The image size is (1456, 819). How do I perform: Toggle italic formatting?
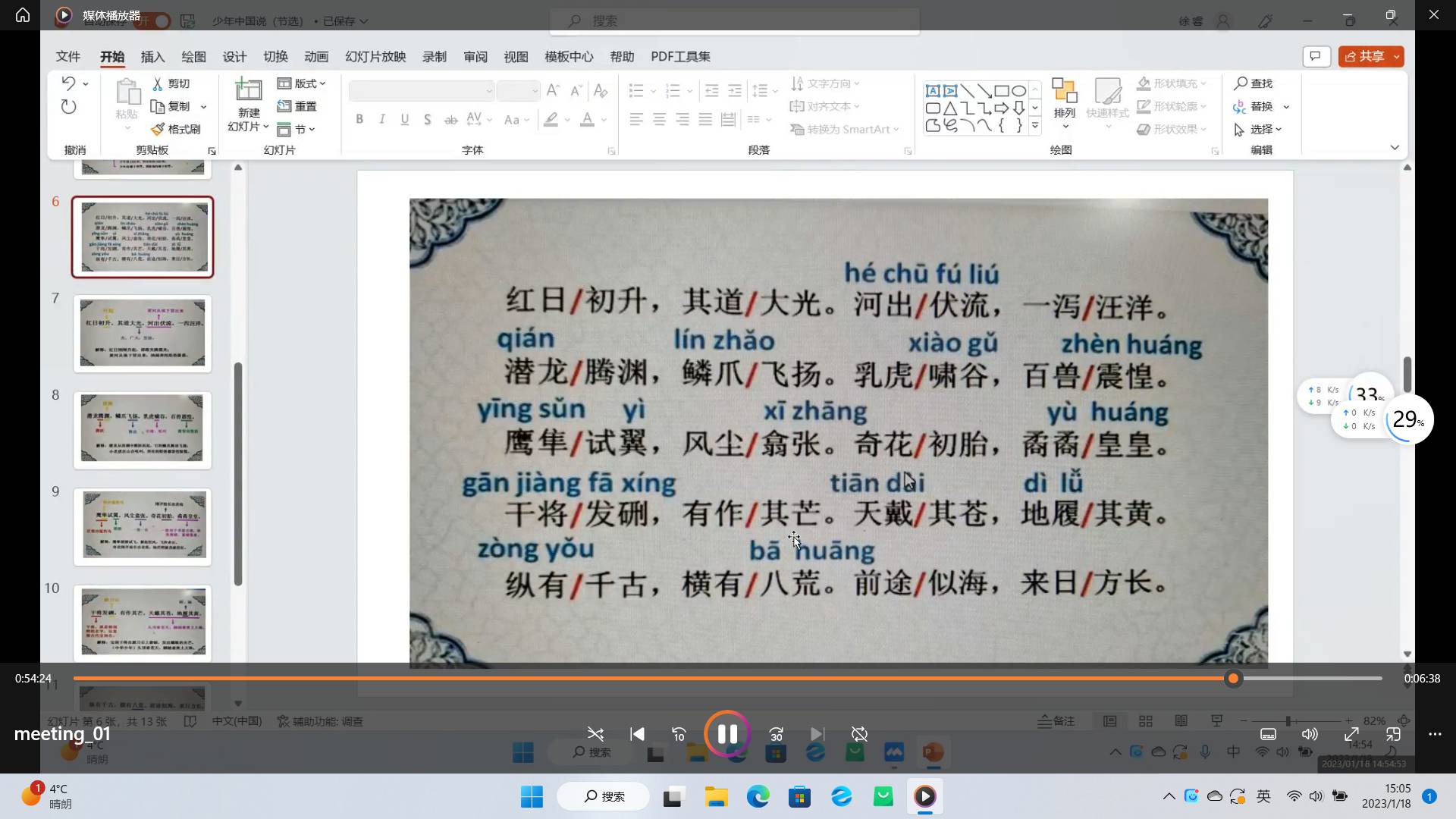382,119
